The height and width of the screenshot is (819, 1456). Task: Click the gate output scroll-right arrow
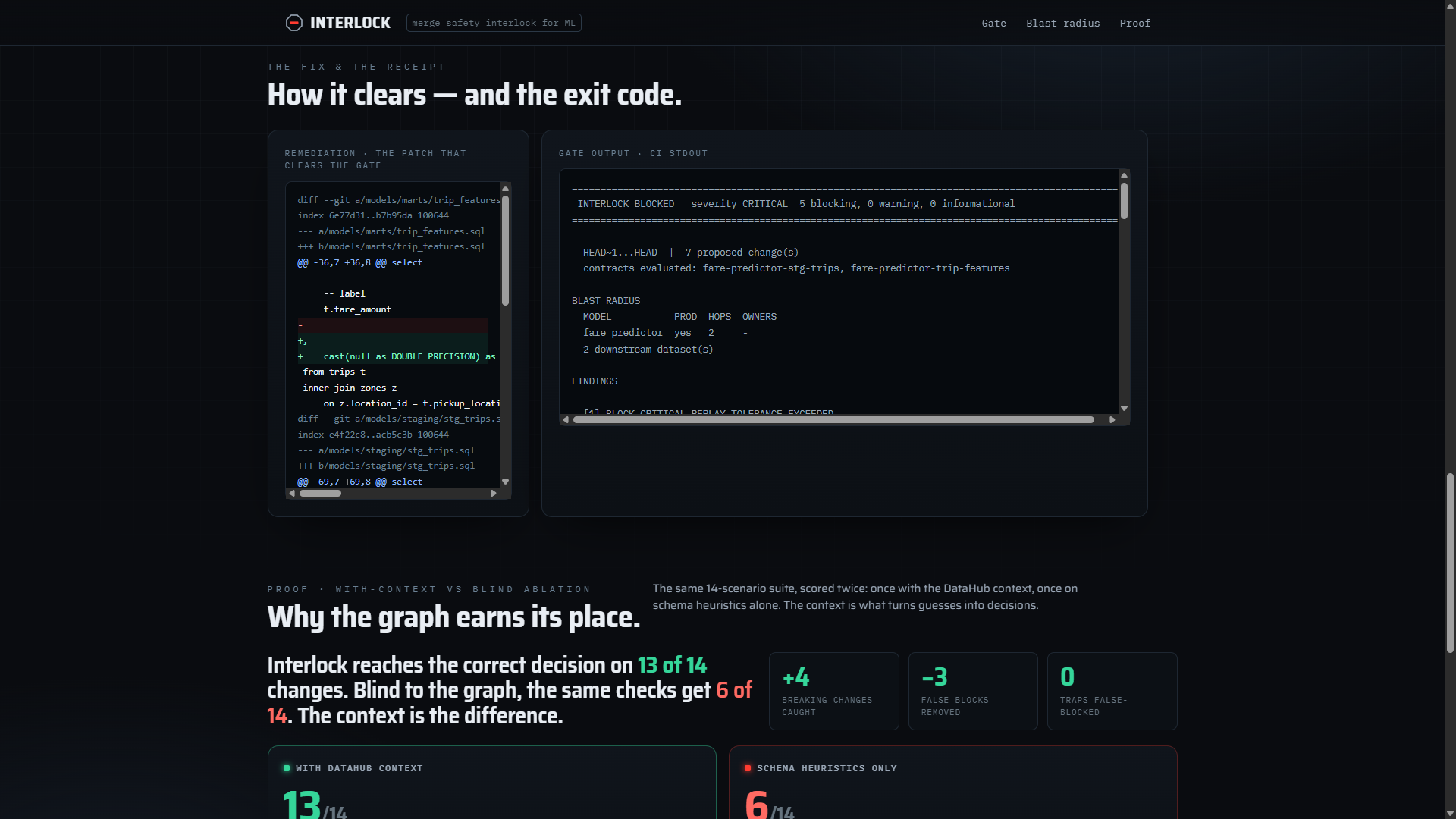(x=1112, y=419)
